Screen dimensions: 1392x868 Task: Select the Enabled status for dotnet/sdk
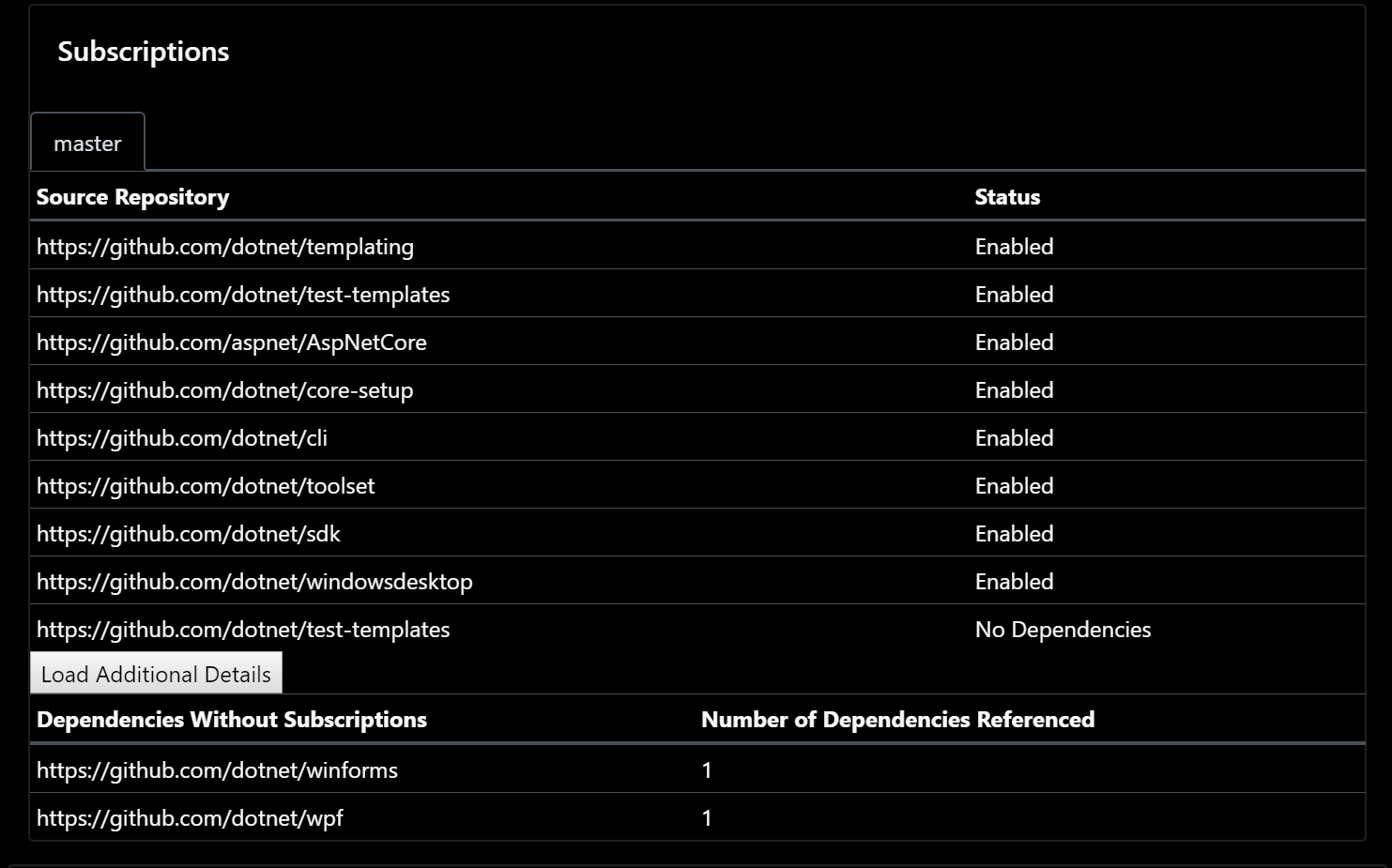click(1014, 533)
